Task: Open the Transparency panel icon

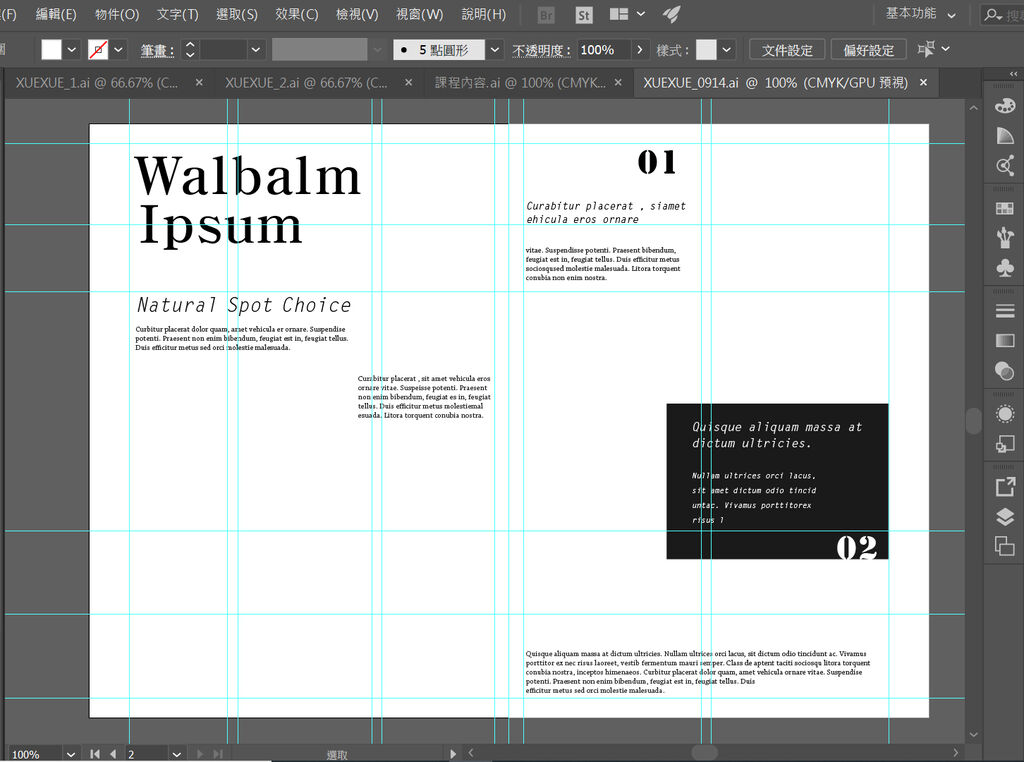Action: (1005, 370)
